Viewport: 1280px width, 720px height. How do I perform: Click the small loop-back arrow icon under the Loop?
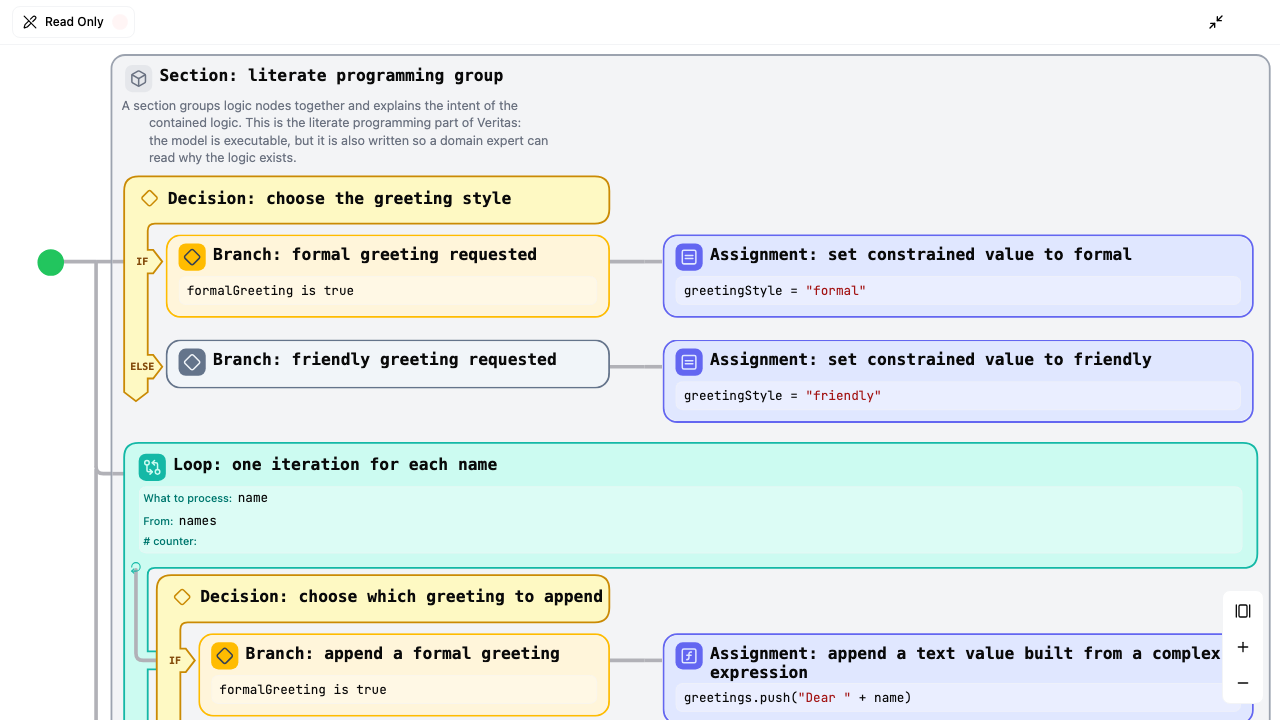(x=136, y=568)
